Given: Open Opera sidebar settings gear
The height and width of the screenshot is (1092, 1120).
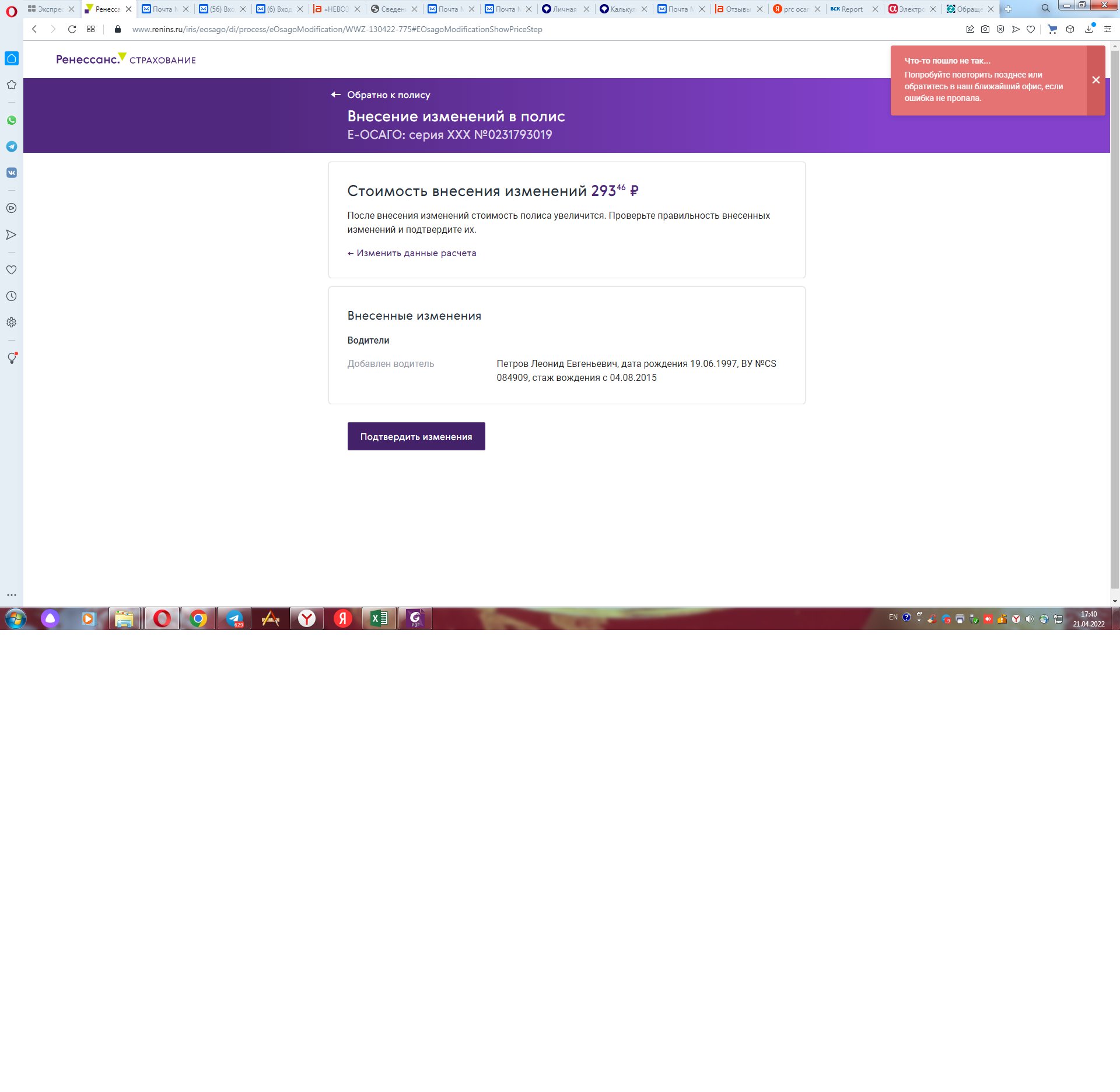Looking at the screenshot, I should pos(12,323).
